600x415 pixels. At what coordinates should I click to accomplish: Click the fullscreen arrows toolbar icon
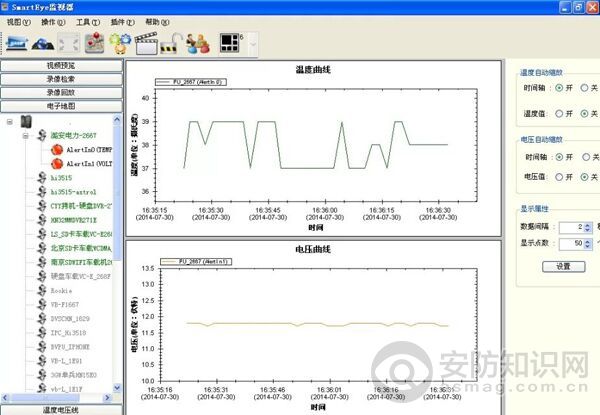[69, 43]
